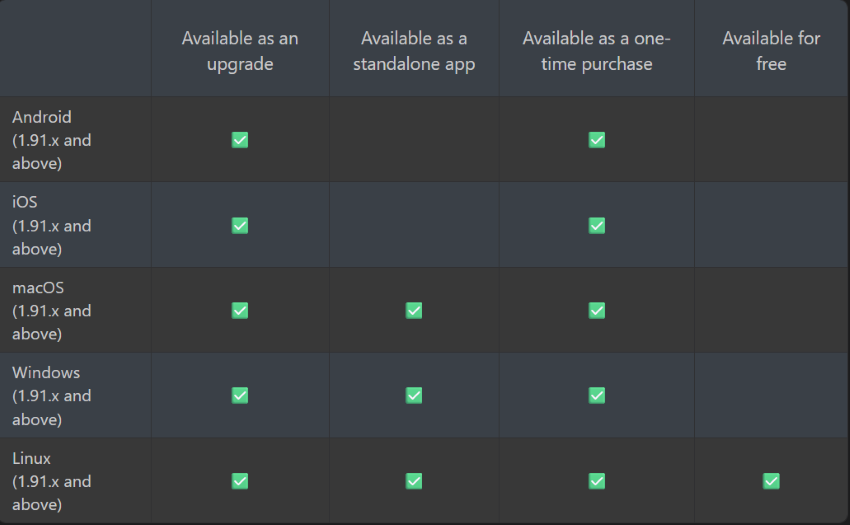Click Android one-time purchase checkmark
Screen dimensions: 850x525
coord(596,140)
